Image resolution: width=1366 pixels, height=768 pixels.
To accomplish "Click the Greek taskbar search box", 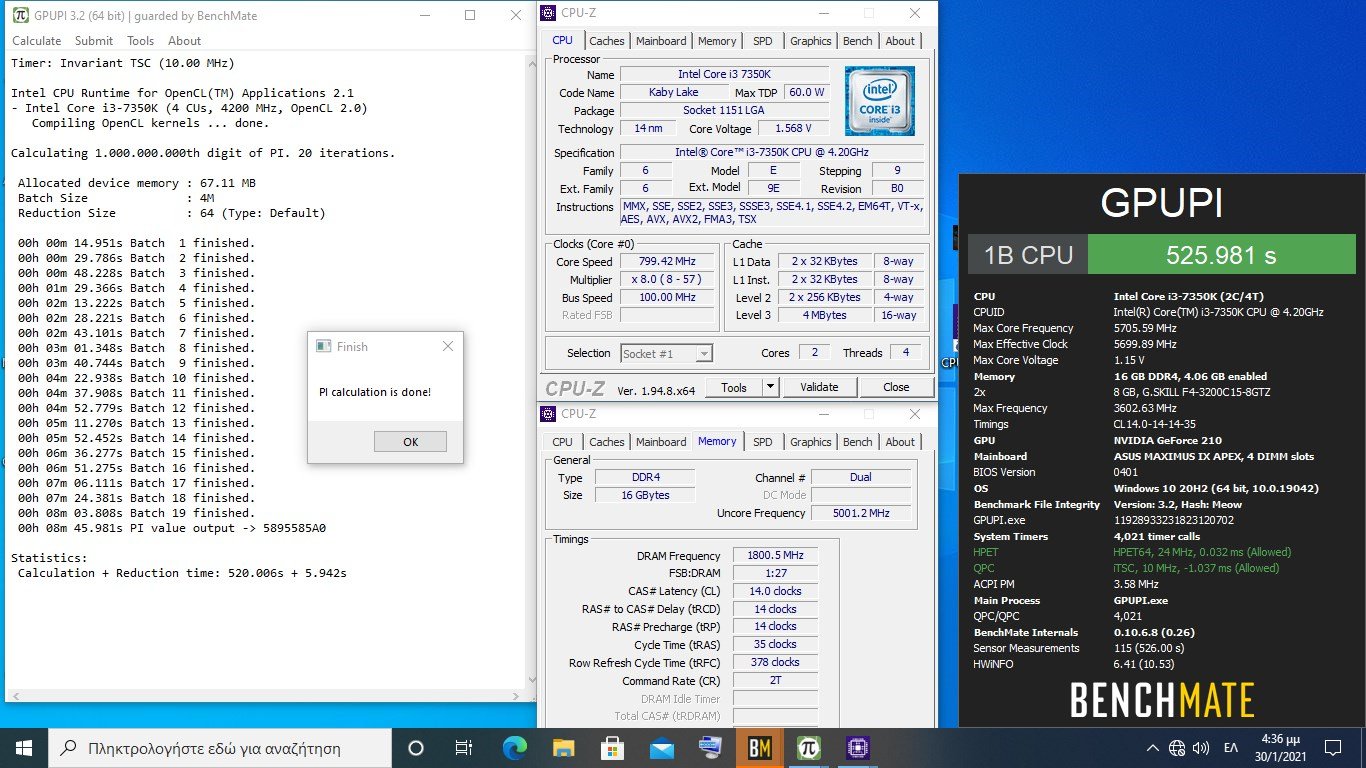I will click(220, 748).
